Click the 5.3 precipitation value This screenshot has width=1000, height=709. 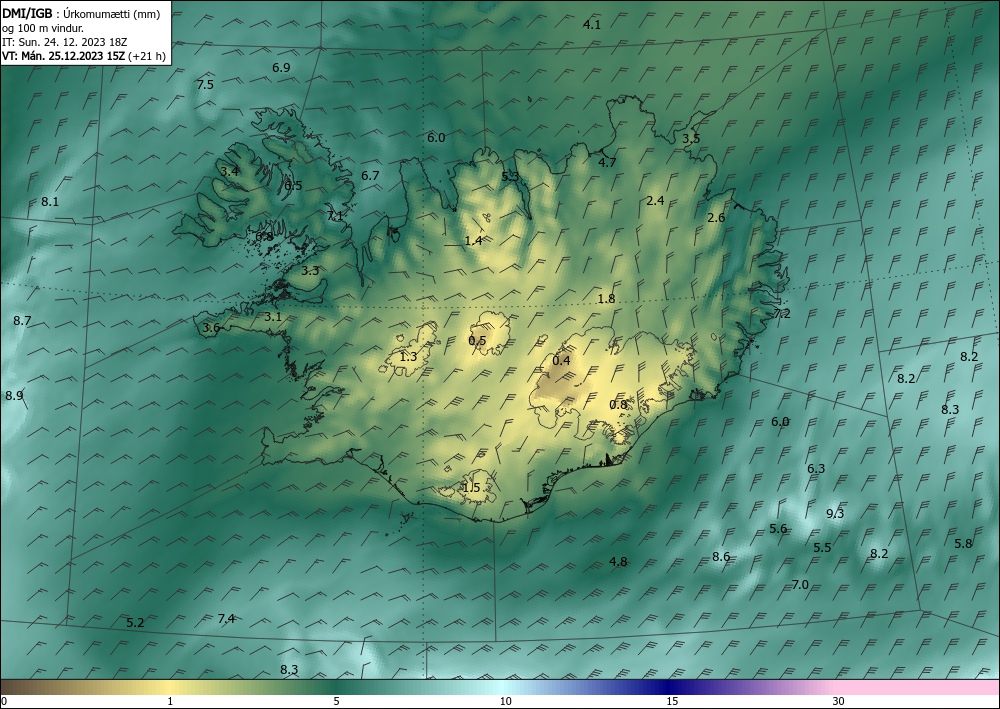pos(510,177)
